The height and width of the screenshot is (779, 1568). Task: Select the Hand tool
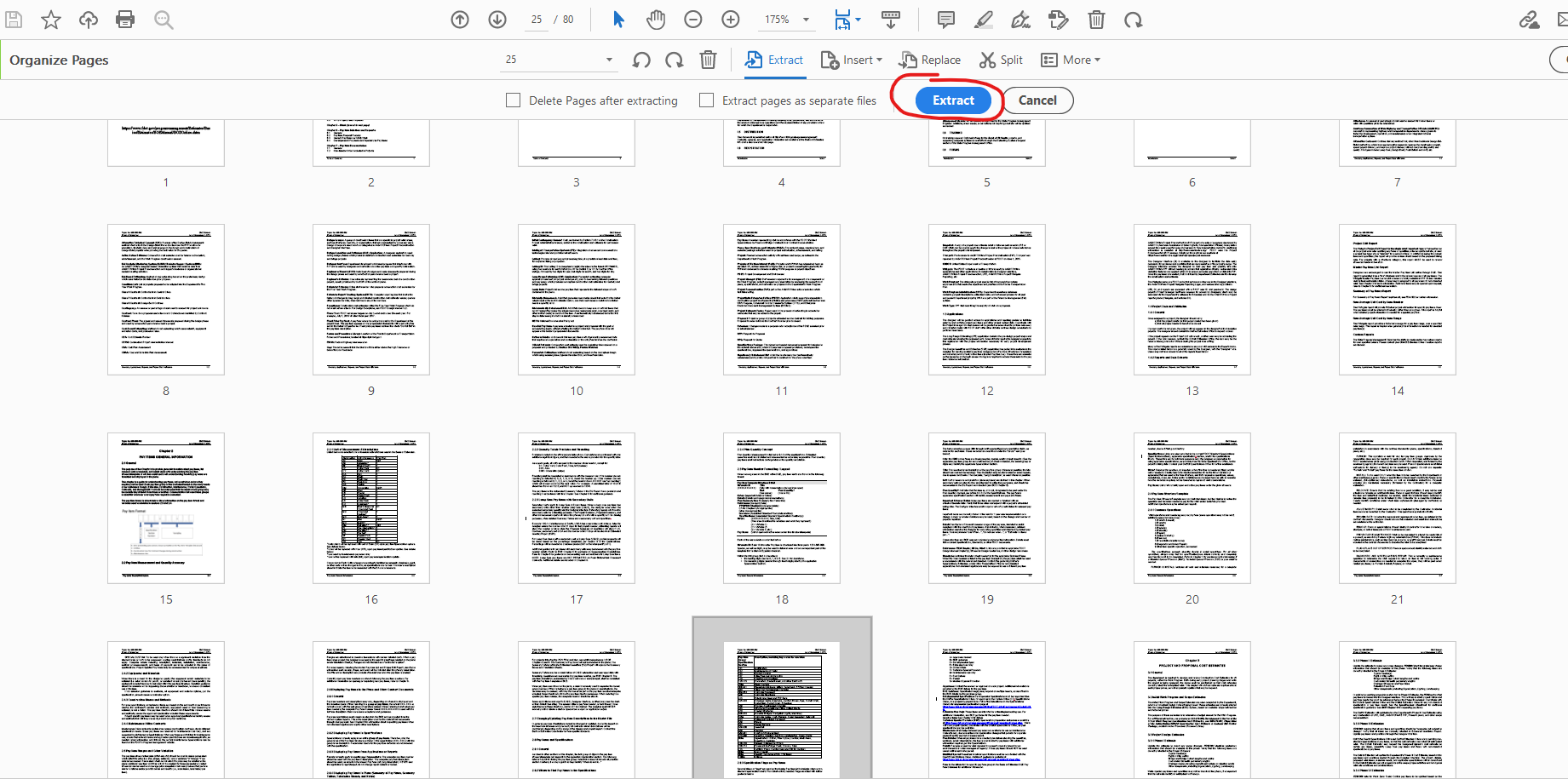tap(656, 19)
